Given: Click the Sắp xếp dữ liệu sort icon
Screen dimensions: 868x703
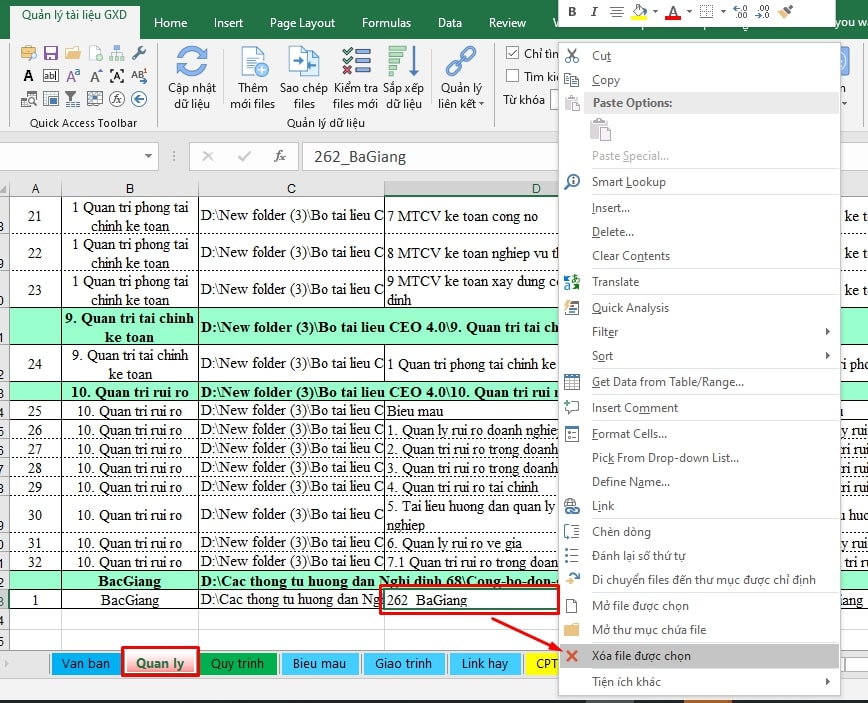Looking at the screenshot, I should tap(404, 63).
